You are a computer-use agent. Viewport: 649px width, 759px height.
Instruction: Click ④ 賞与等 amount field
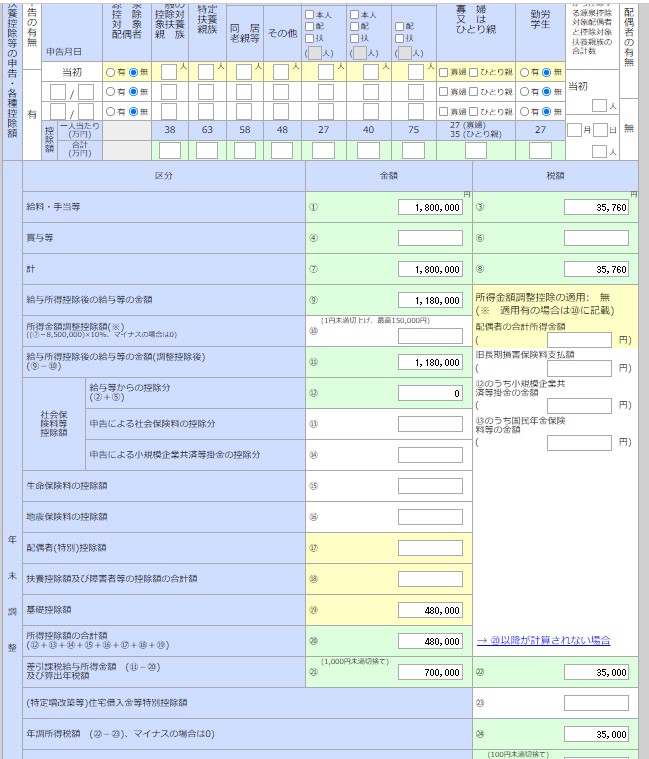point(430,238)
